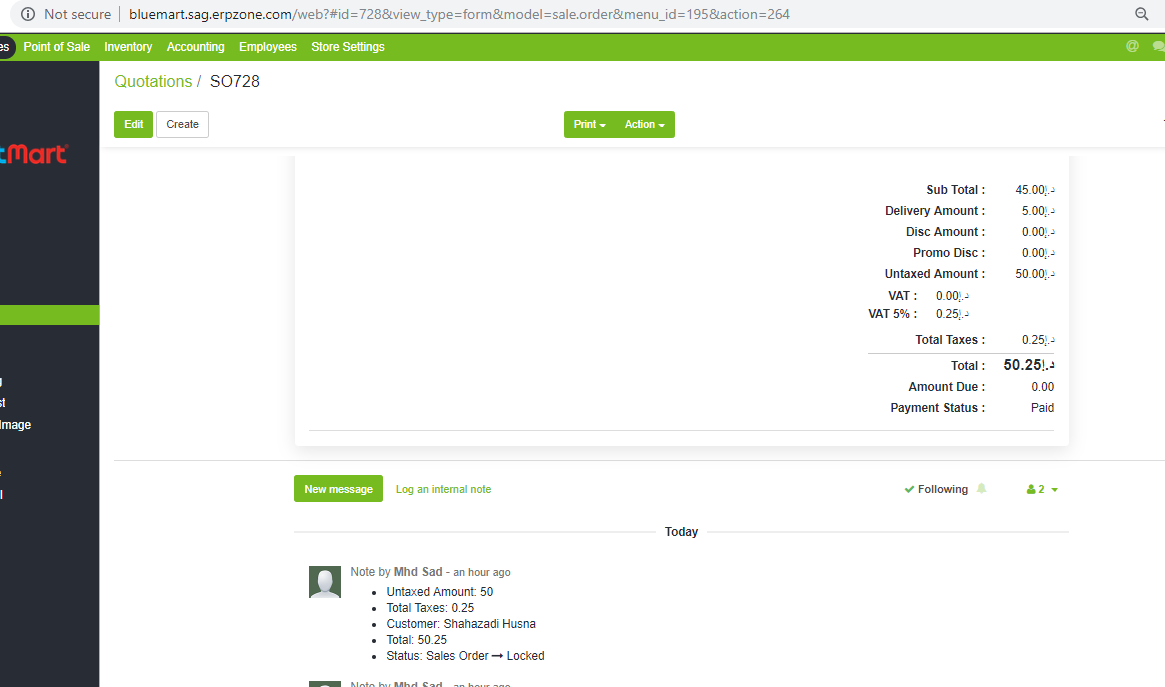Click the Total value 50.25

1028,365
